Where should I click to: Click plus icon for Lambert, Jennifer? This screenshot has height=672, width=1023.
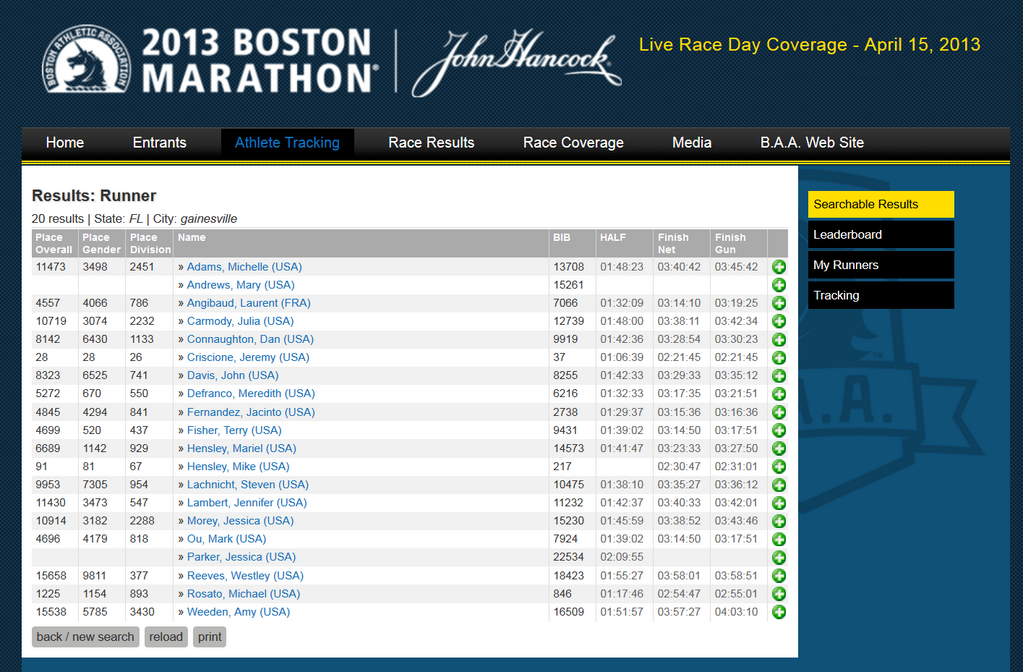tap(778, 503)
